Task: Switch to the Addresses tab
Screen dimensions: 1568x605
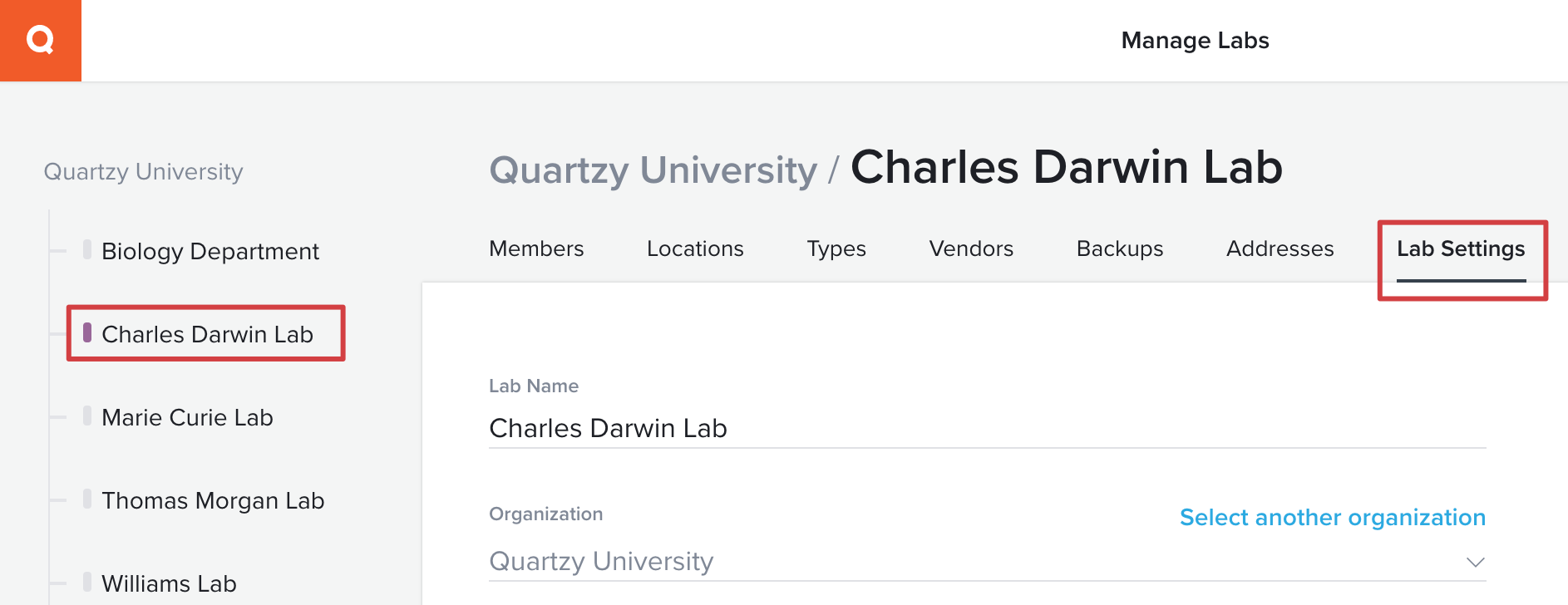Action: click(1280, 248)
